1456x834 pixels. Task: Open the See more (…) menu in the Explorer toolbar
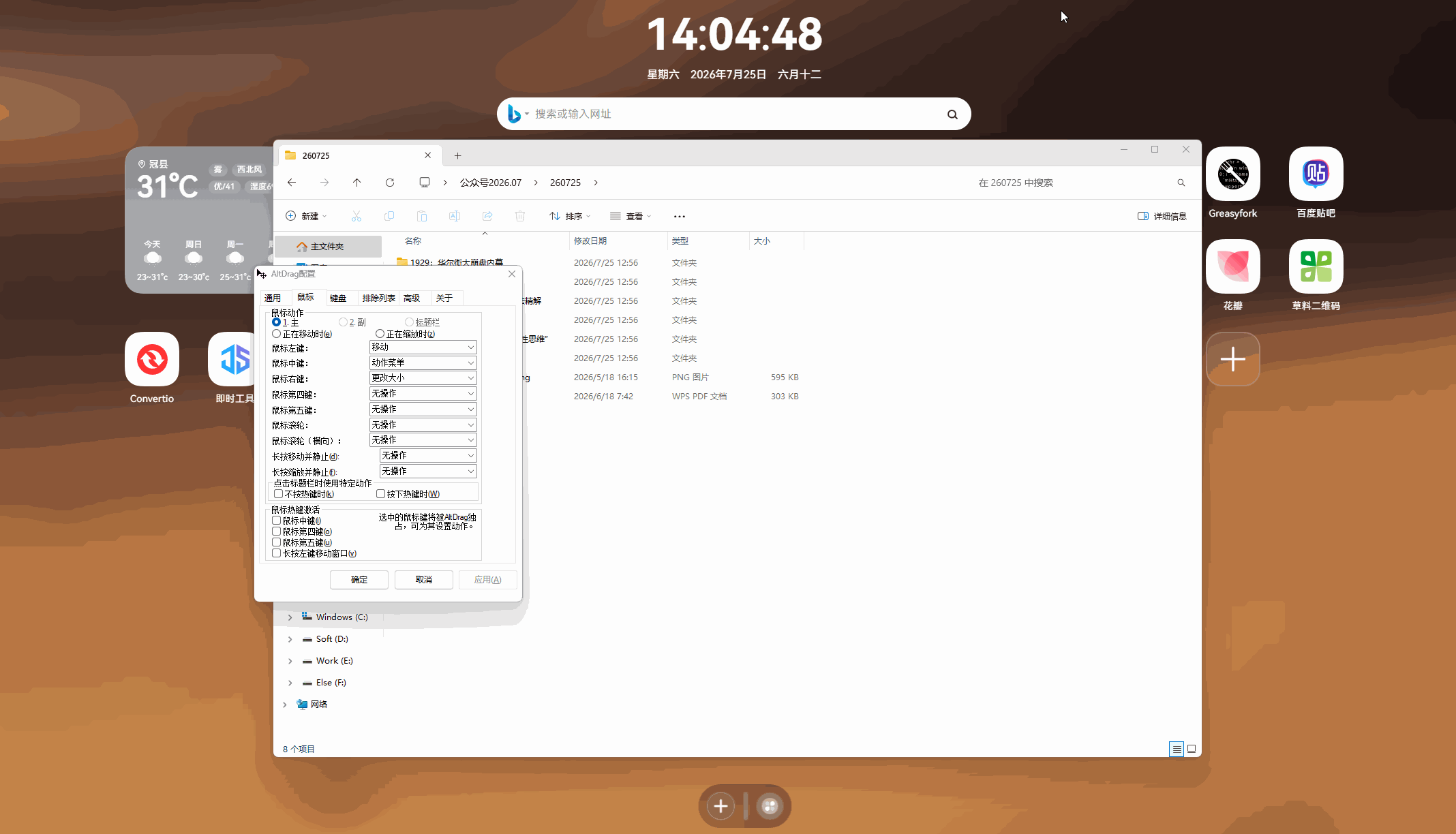coord(680,216)
